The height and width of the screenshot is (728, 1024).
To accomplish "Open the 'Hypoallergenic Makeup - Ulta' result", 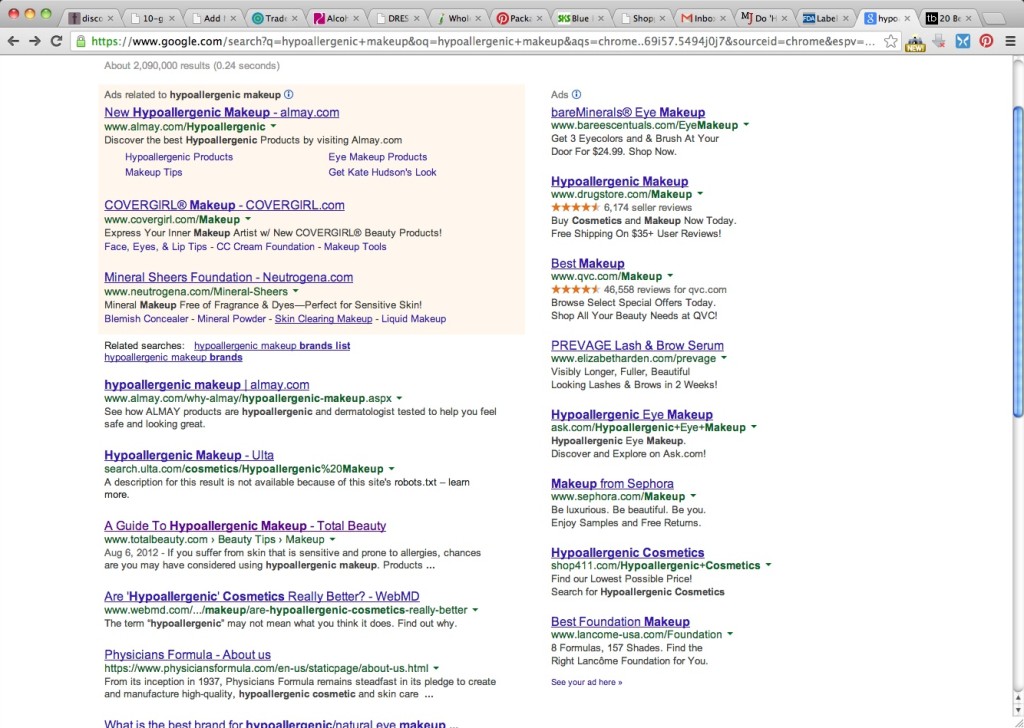I will click(189, 455).
